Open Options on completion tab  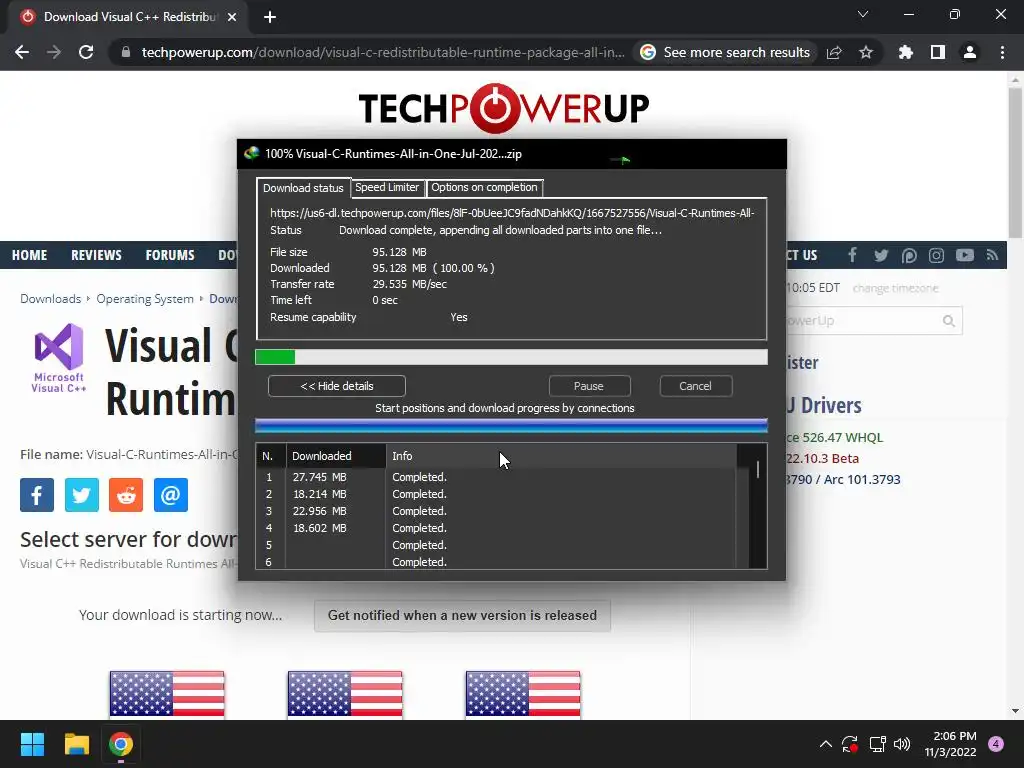pos(484,187)
